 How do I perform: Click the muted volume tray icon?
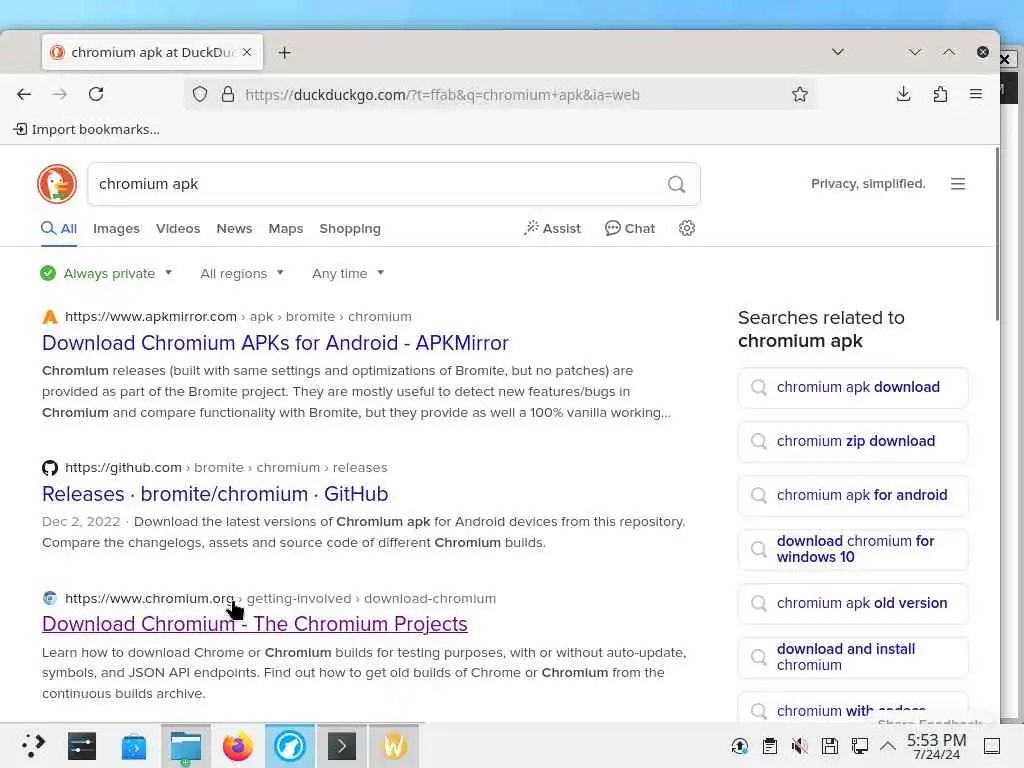point(799,746)
